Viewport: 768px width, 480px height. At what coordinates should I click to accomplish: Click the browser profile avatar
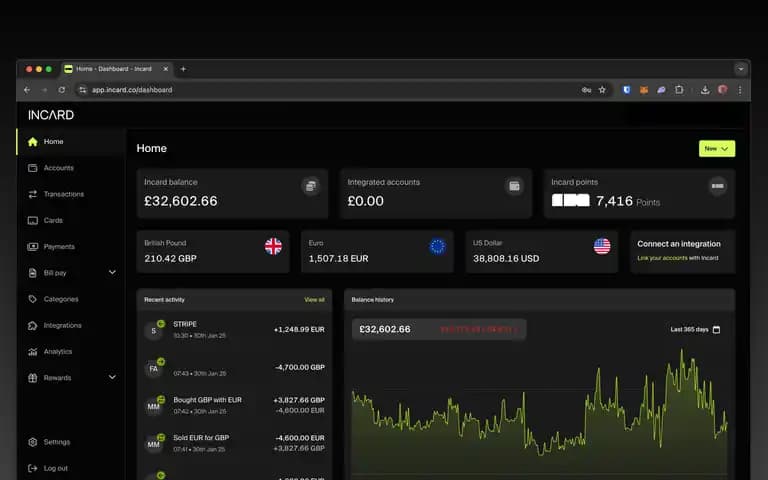722,90
